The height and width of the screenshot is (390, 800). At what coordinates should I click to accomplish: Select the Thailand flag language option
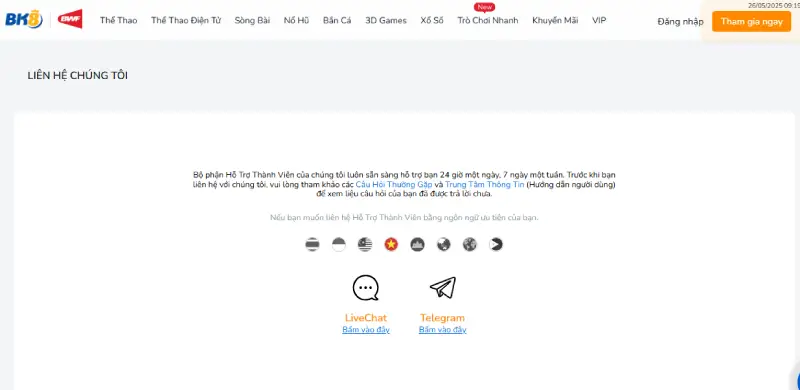point(312,245)
